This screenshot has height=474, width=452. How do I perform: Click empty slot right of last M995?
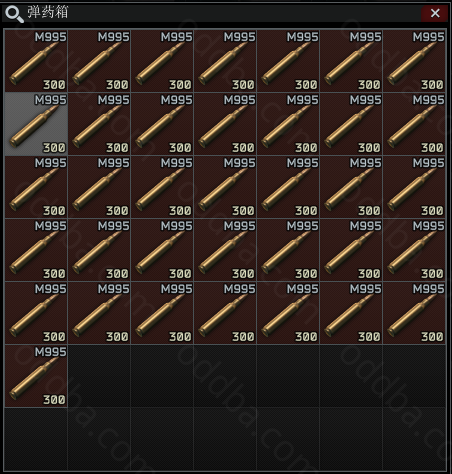click(99, 376)
